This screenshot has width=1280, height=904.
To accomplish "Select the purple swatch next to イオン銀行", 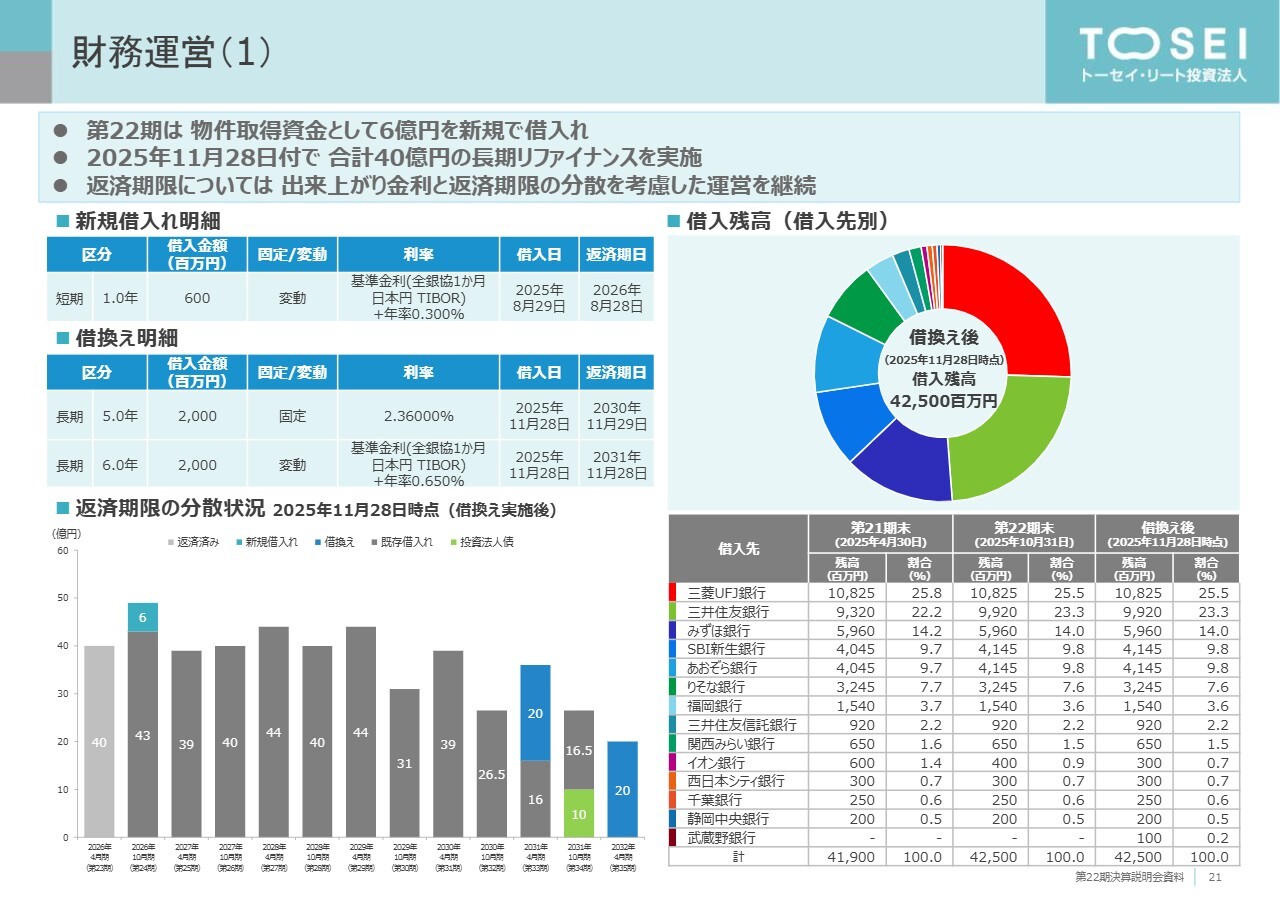I will coord(673,763).
